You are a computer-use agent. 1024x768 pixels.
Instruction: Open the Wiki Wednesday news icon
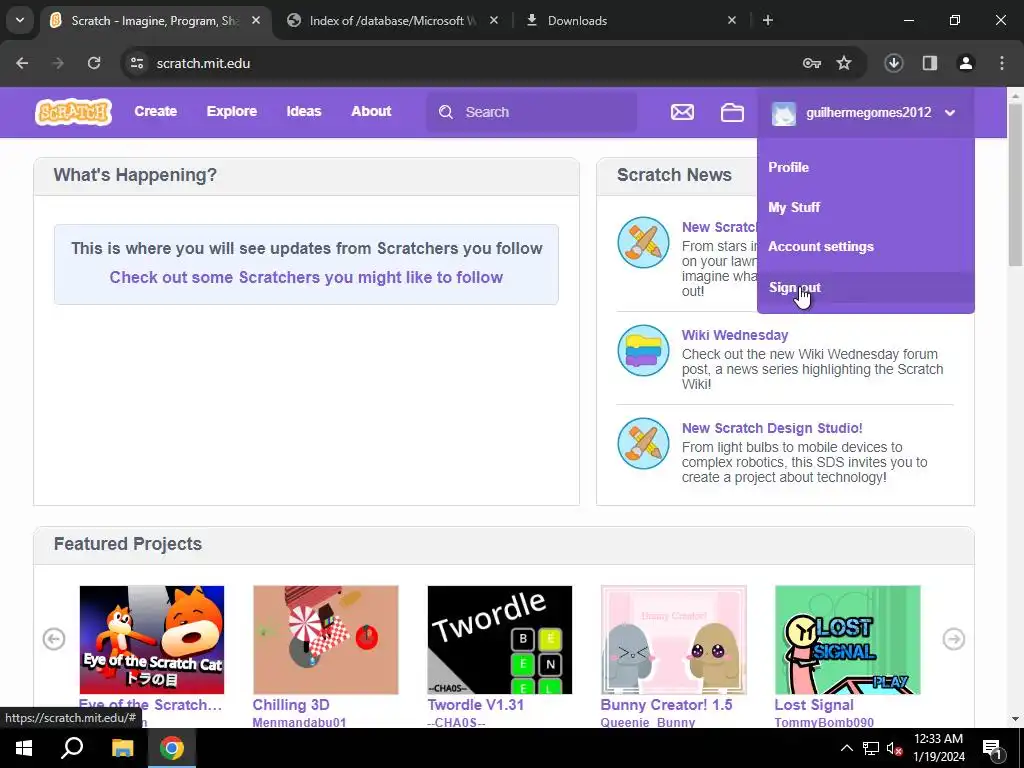643,351
